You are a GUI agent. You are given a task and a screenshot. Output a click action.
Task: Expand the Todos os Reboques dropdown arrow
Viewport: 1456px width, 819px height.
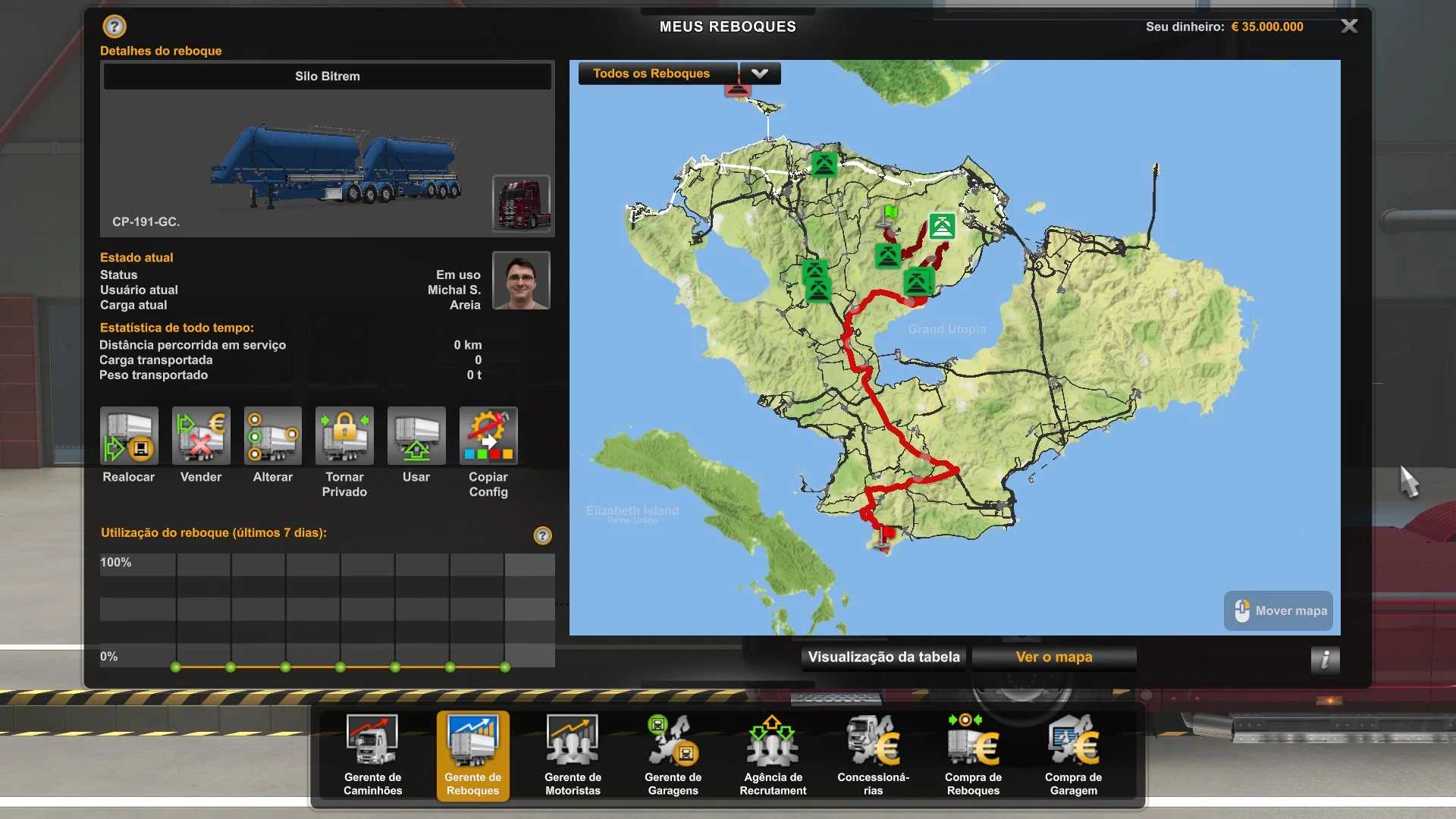click(x=760, y=74)
